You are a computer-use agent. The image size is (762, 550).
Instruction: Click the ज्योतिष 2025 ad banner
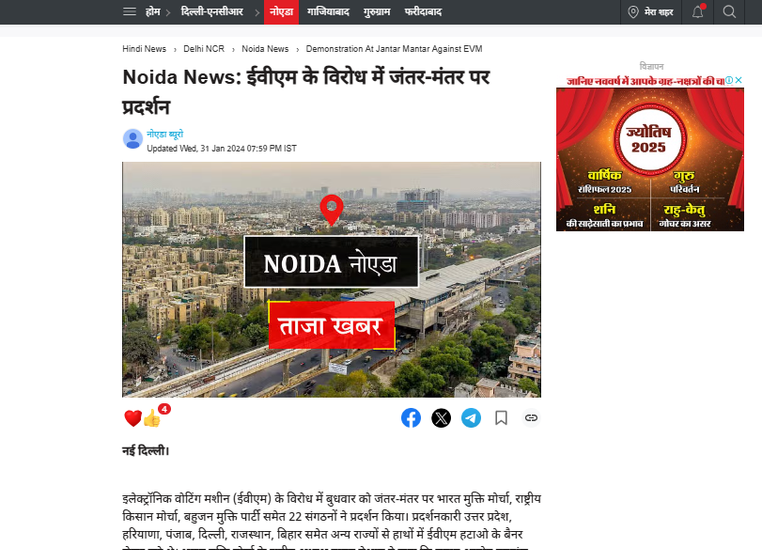(650, 159)
